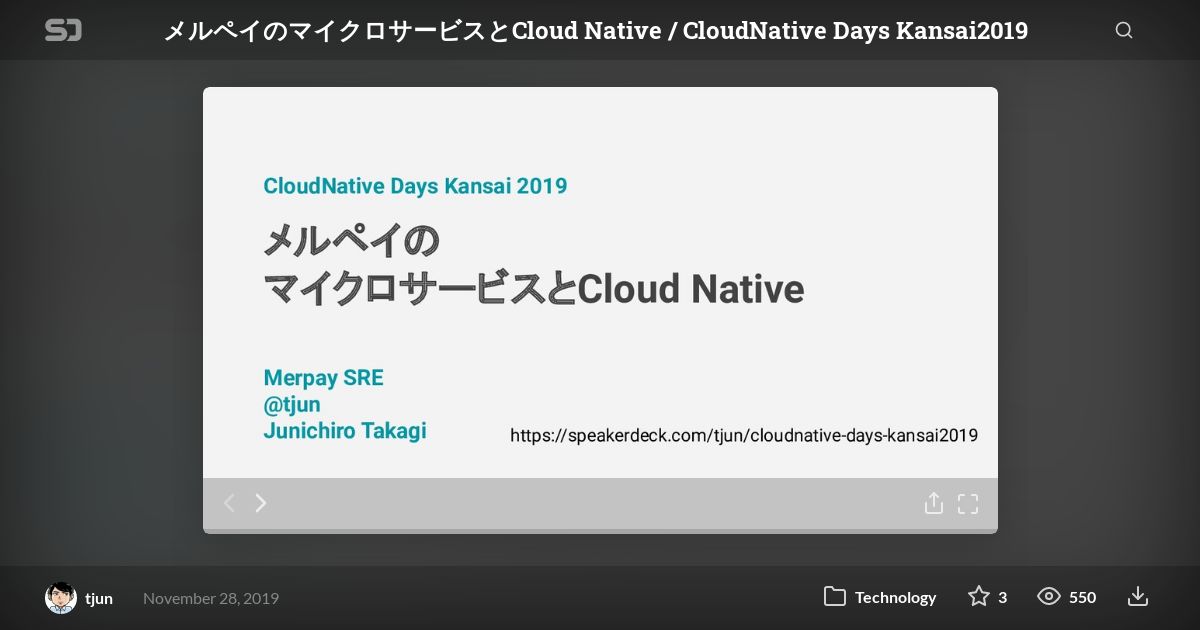This screenshot has height=630, width=1200.
Task: Click the Technology folder icon
Action: tap(835, 597)
